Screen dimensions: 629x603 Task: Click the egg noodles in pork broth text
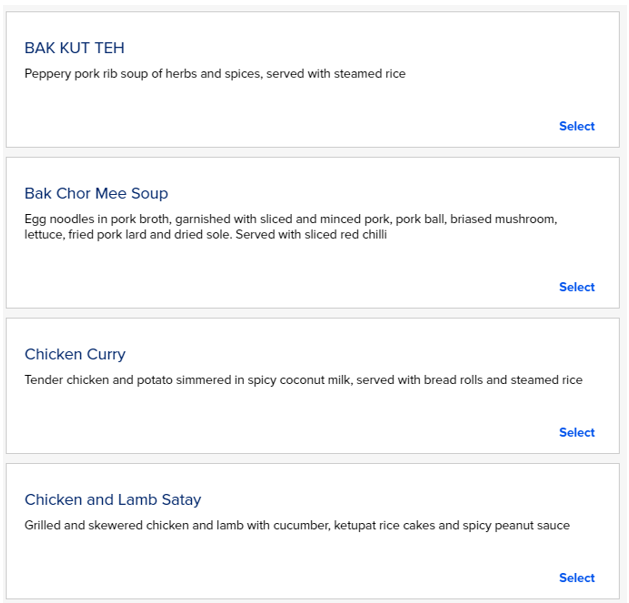[291, 219]
